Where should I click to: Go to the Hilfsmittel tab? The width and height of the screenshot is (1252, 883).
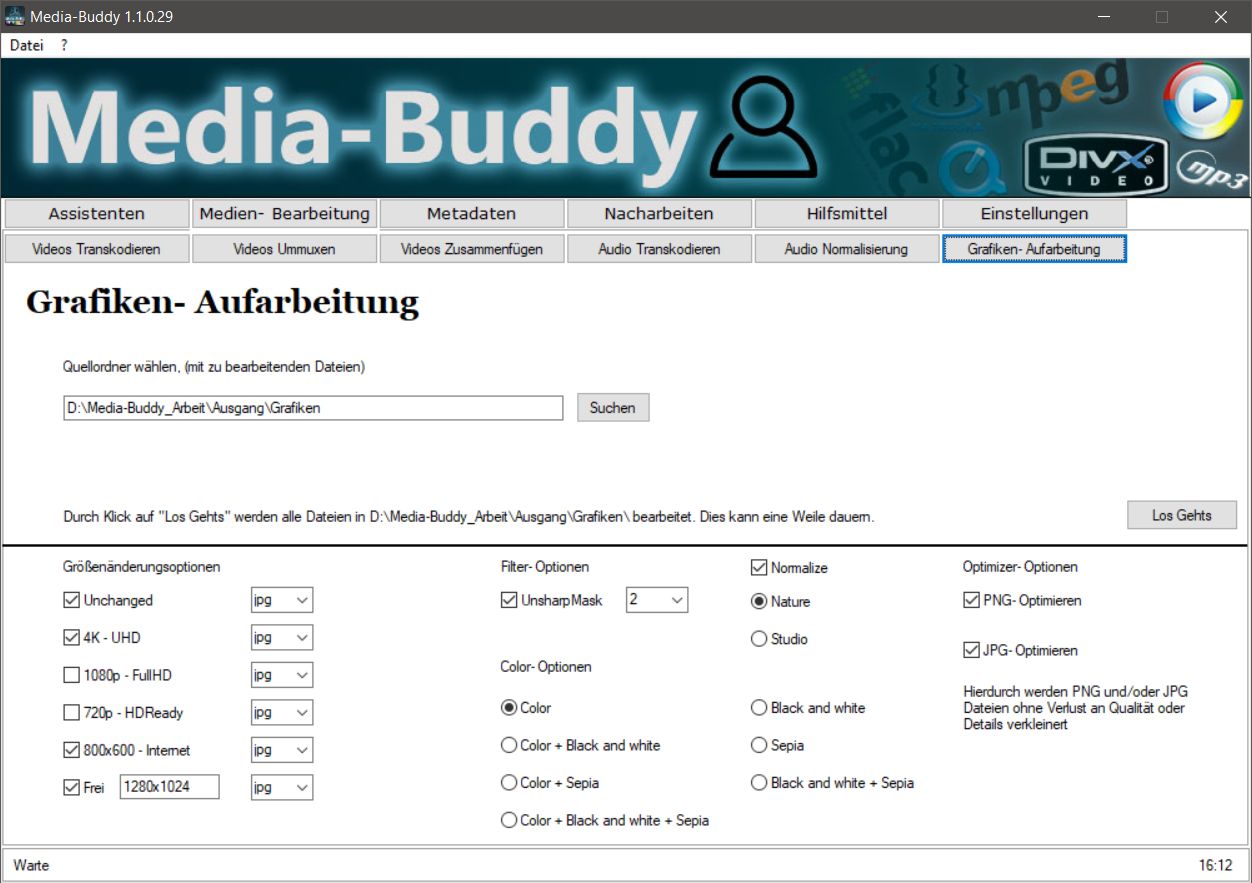pos(847,213)
